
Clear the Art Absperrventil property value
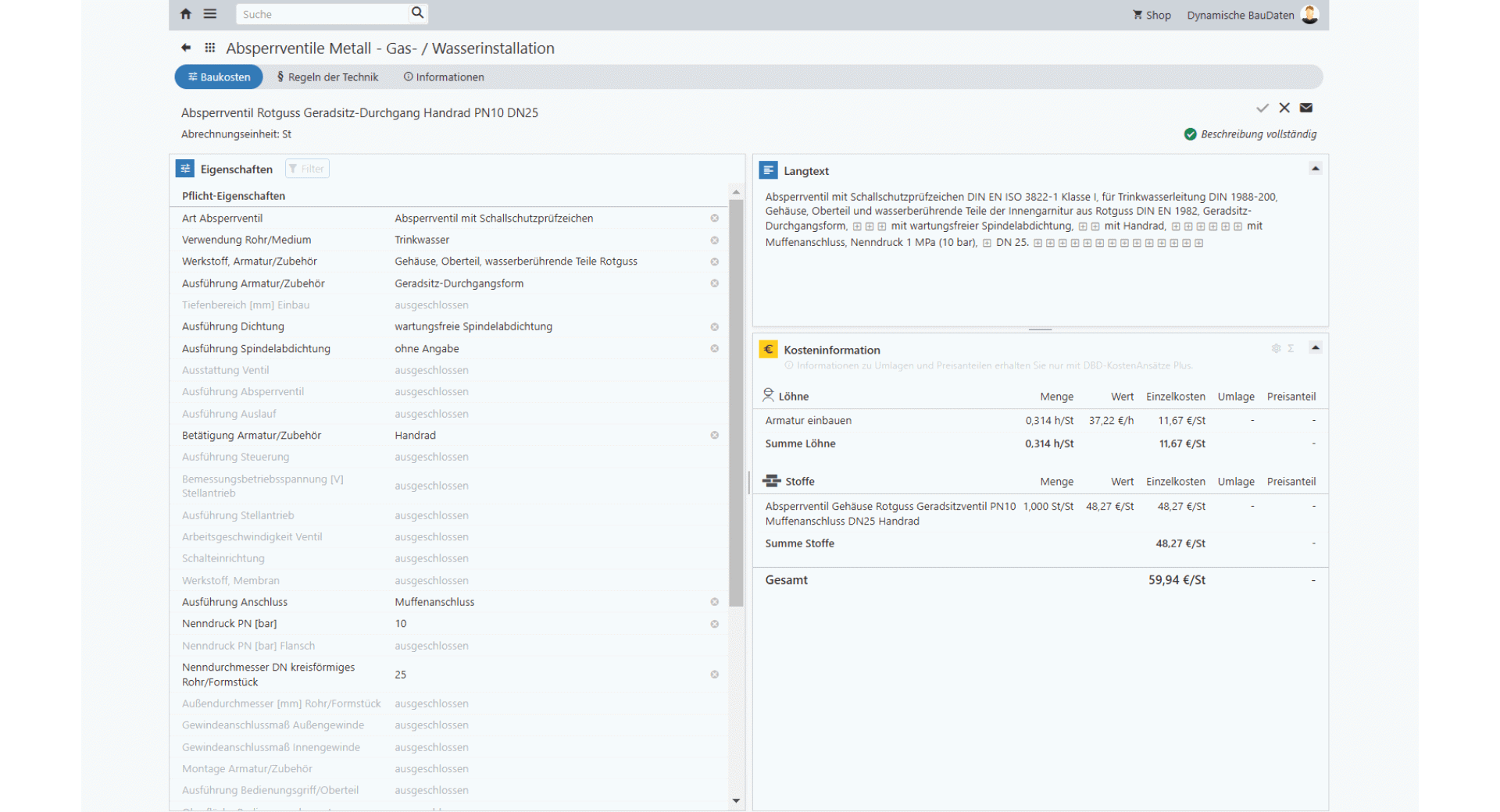pyautogui.click(x=714, y=219)
